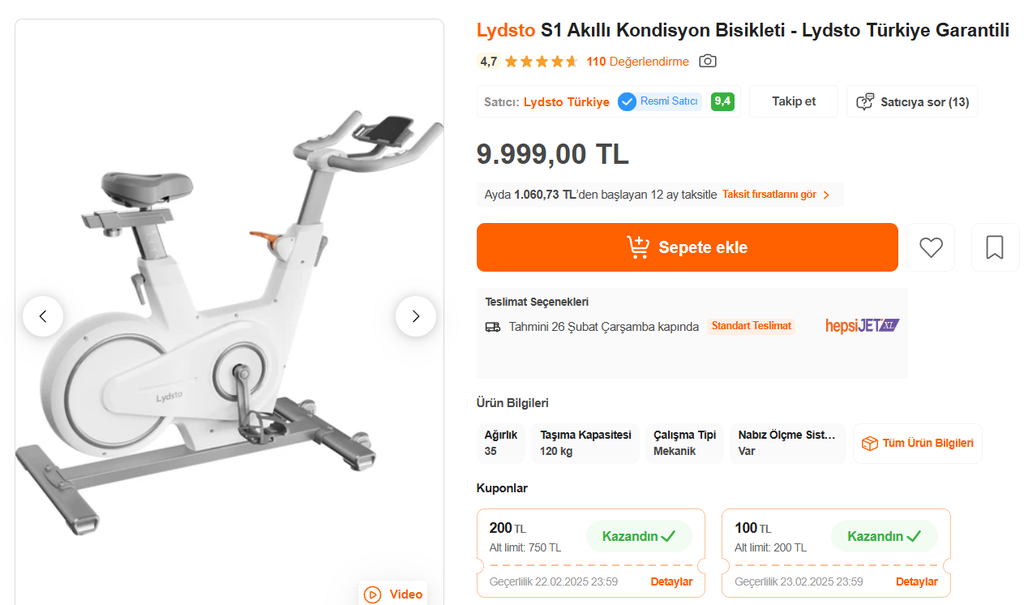1024x605 pixels.
Task: Click the blue verified seller badge
Action: [627, 102]
